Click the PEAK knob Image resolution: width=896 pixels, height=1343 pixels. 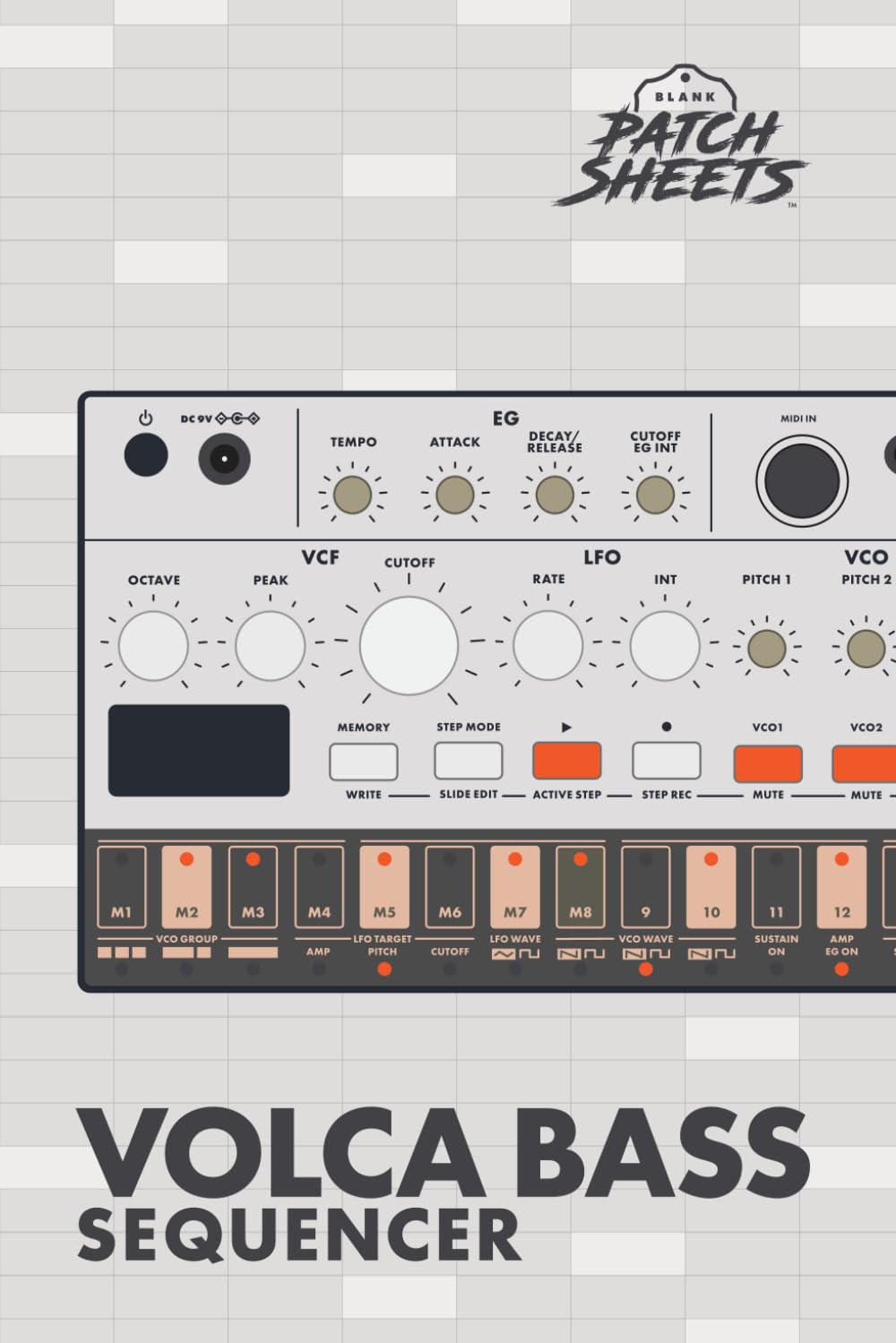[x=270, y=646]
